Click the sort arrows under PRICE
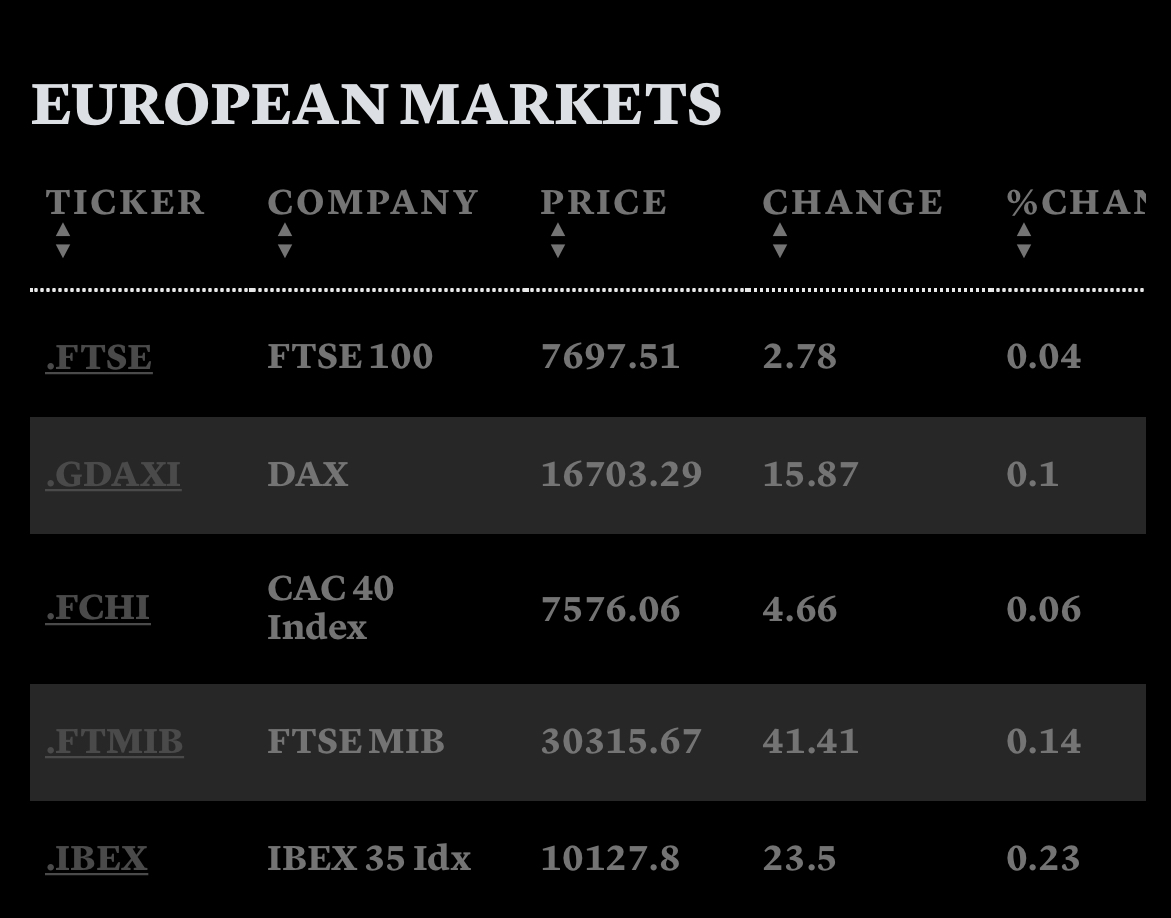Image resolution: width=1171 pixels, height=918 pixels. tap(558, 240)
